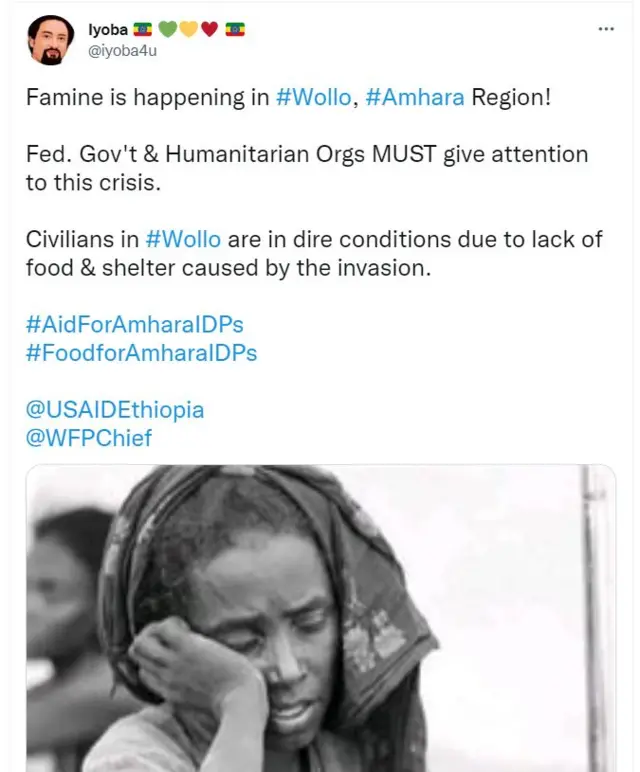
Task: Click the green heart emoji in the name
Action: [x=168, y=30]
